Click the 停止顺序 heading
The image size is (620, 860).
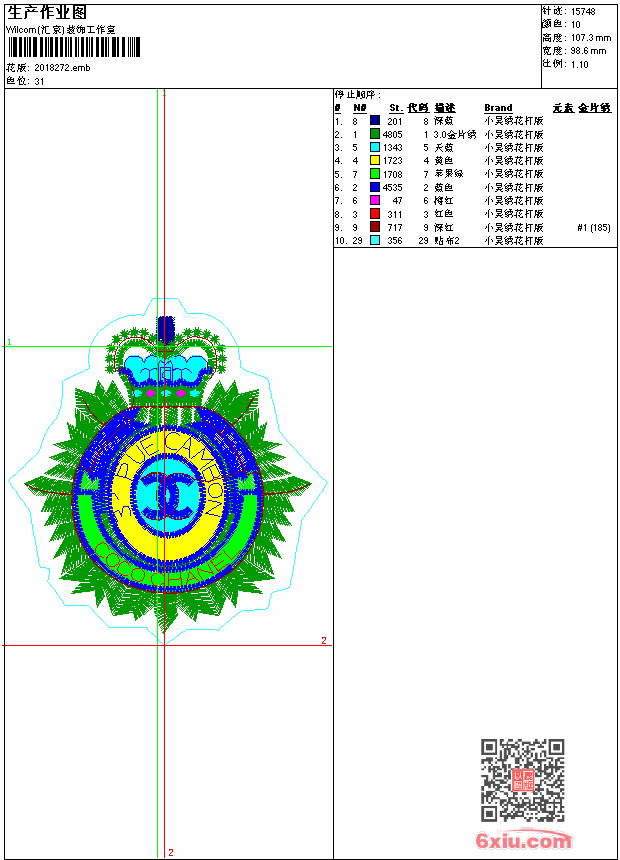tap(357, 94)
